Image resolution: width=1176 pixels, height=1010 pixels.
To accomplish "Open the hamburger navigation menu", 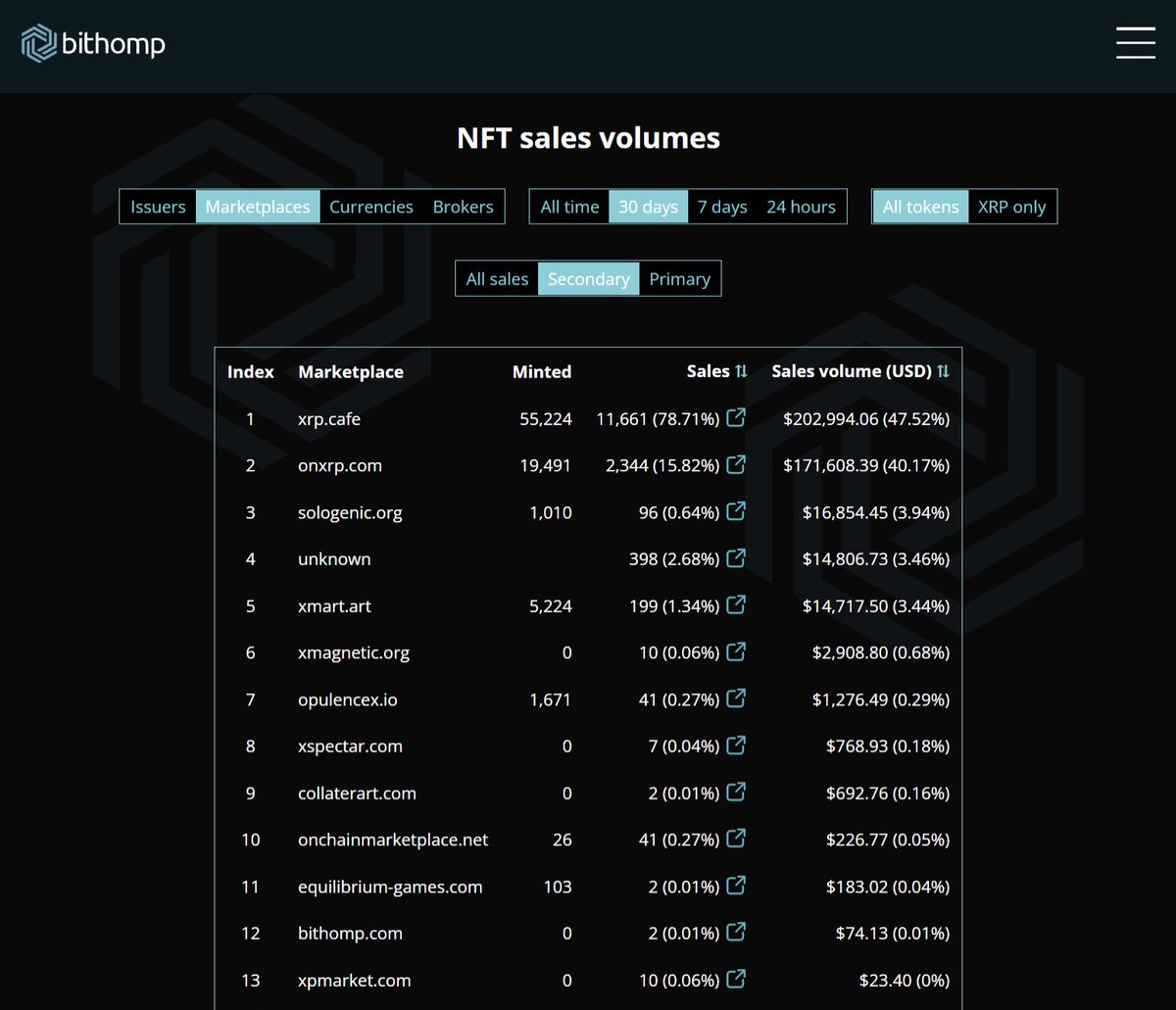I will (1135, 43).
